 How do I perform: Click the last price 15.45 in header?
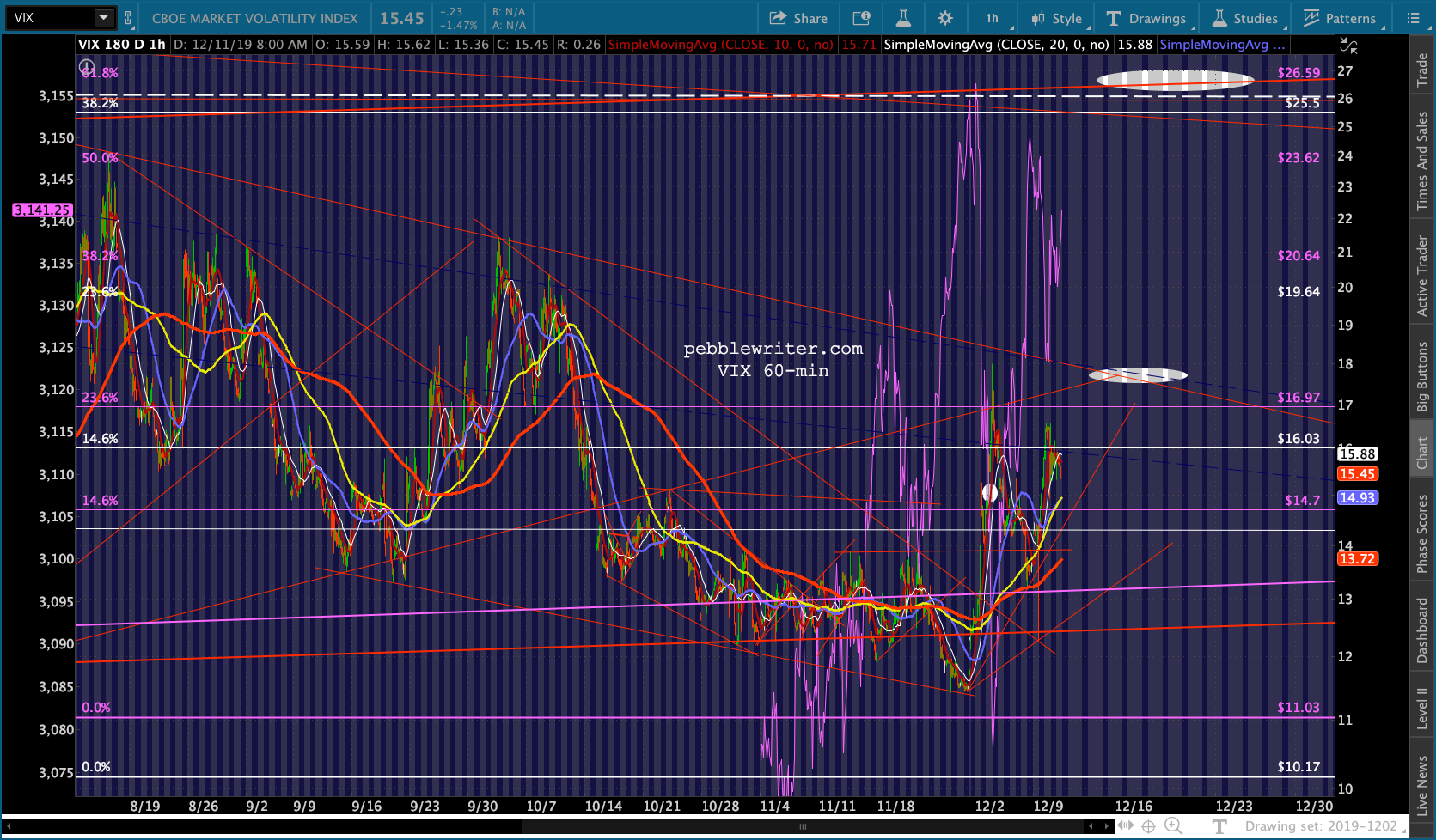402,18
